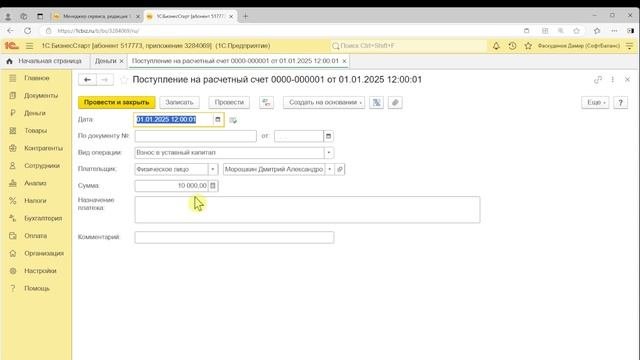
Task: Click the Назначение платежа text area
Action: (307, 210)
